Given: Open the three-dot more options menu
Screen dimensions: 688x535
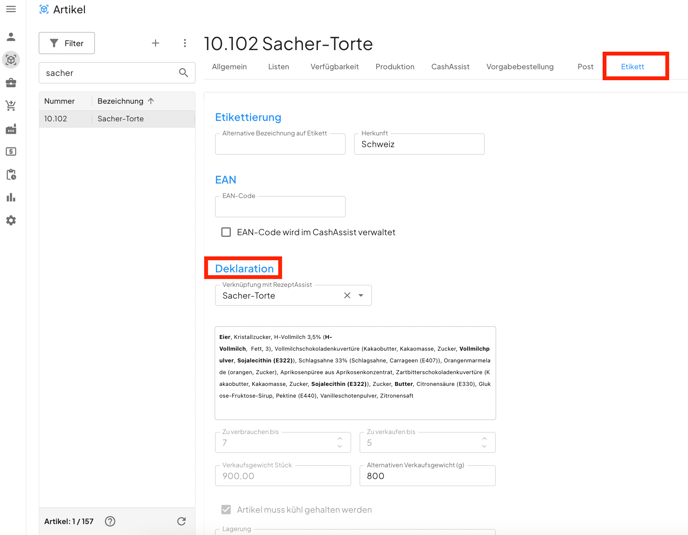Looking at the screenshot, I should [184, 43].
